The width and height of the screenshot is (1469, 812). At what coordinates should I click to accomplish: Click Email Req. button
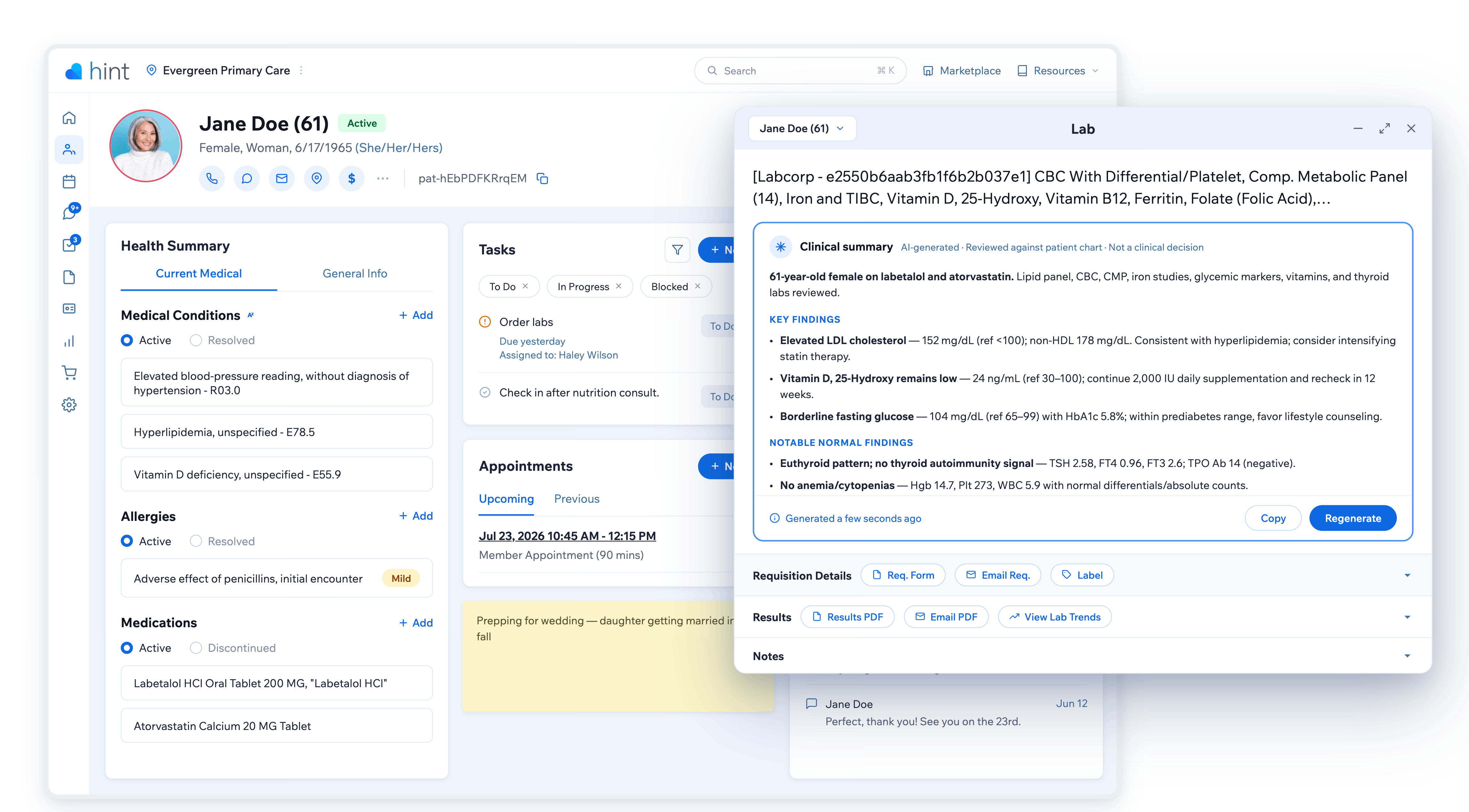(x=998, y=575)
